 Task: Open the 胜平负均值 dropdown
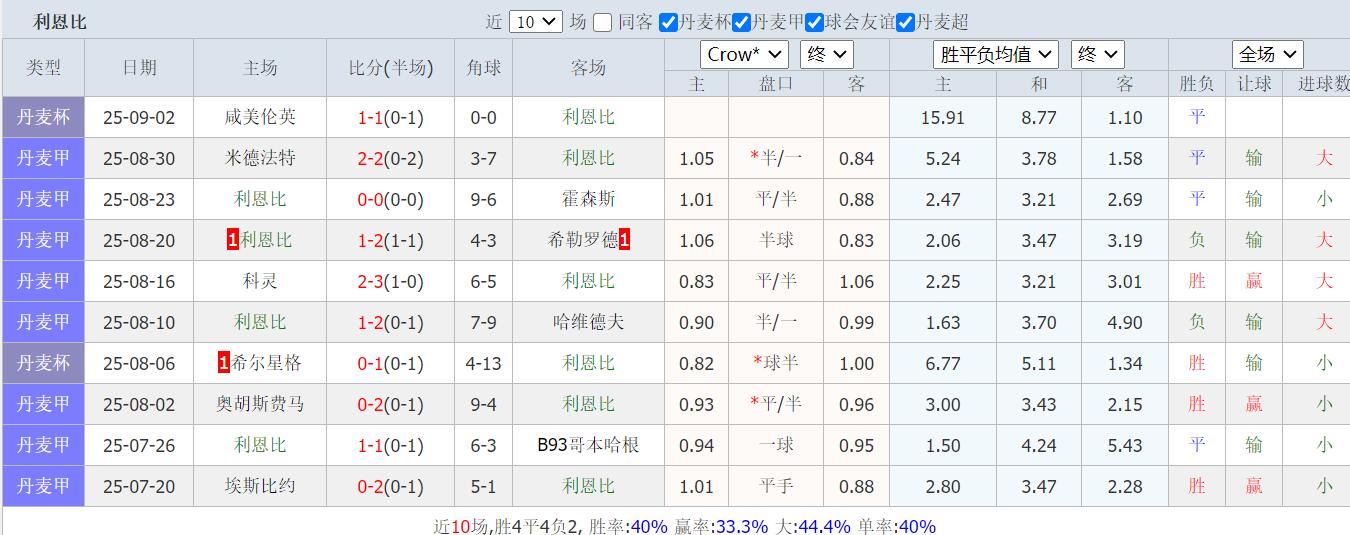(x=996, y=54)
